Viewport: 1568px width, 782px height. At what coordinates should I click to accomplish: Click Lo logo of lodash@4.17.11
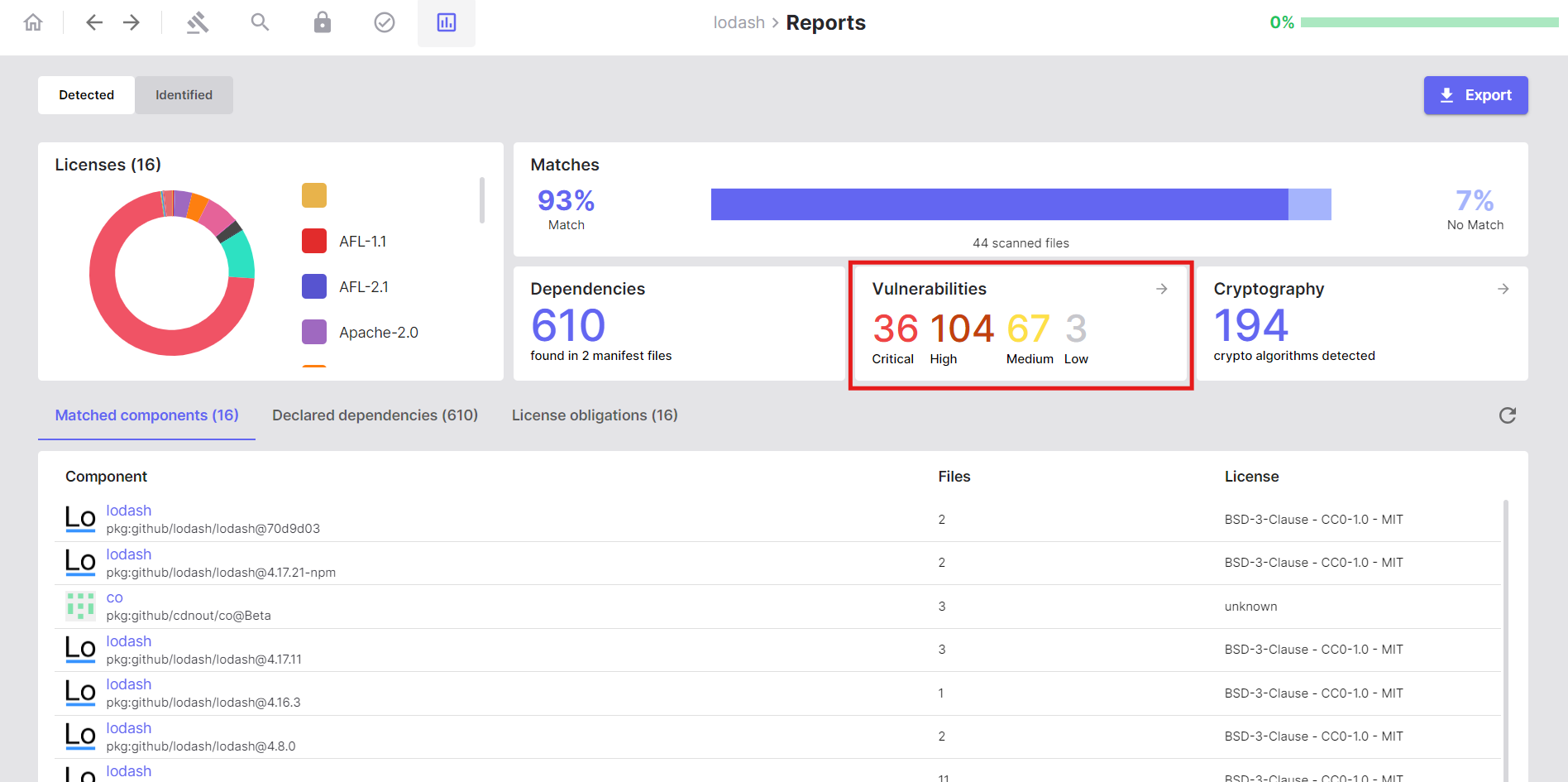click(80, 650)
